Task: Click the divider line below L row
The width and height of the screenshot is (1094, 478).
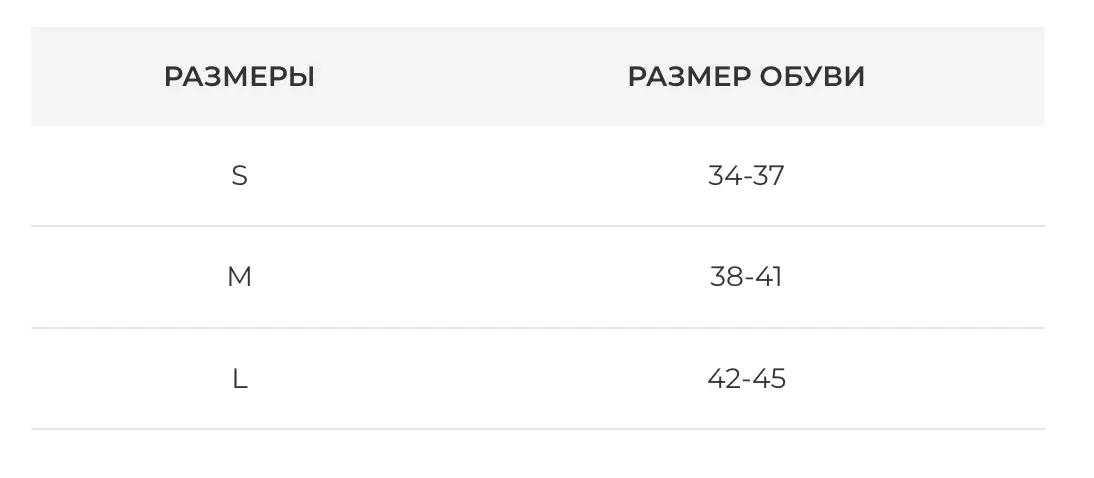Action: click(x=538, y=429)
